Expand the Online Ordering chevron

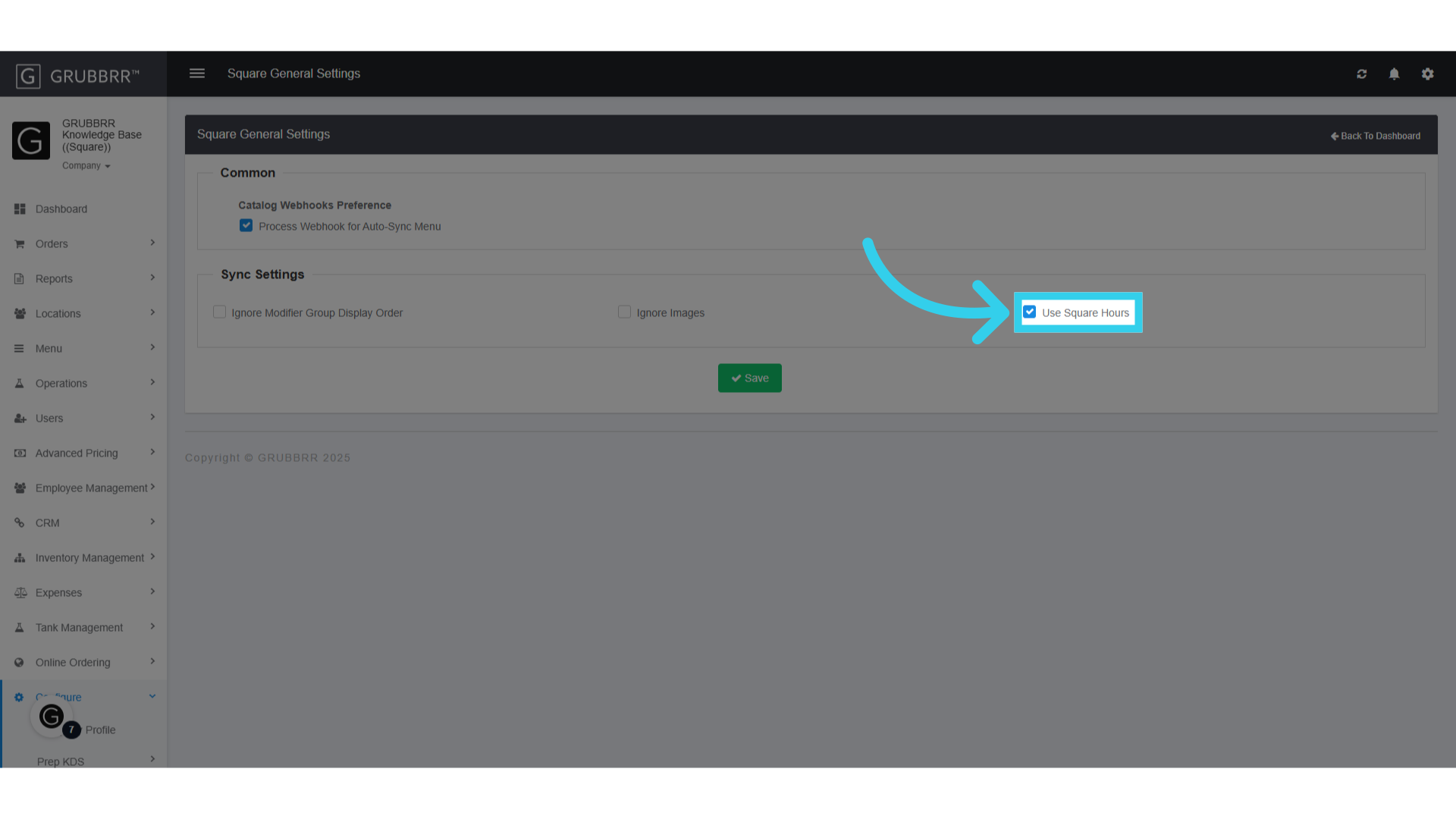click(152, 661)
